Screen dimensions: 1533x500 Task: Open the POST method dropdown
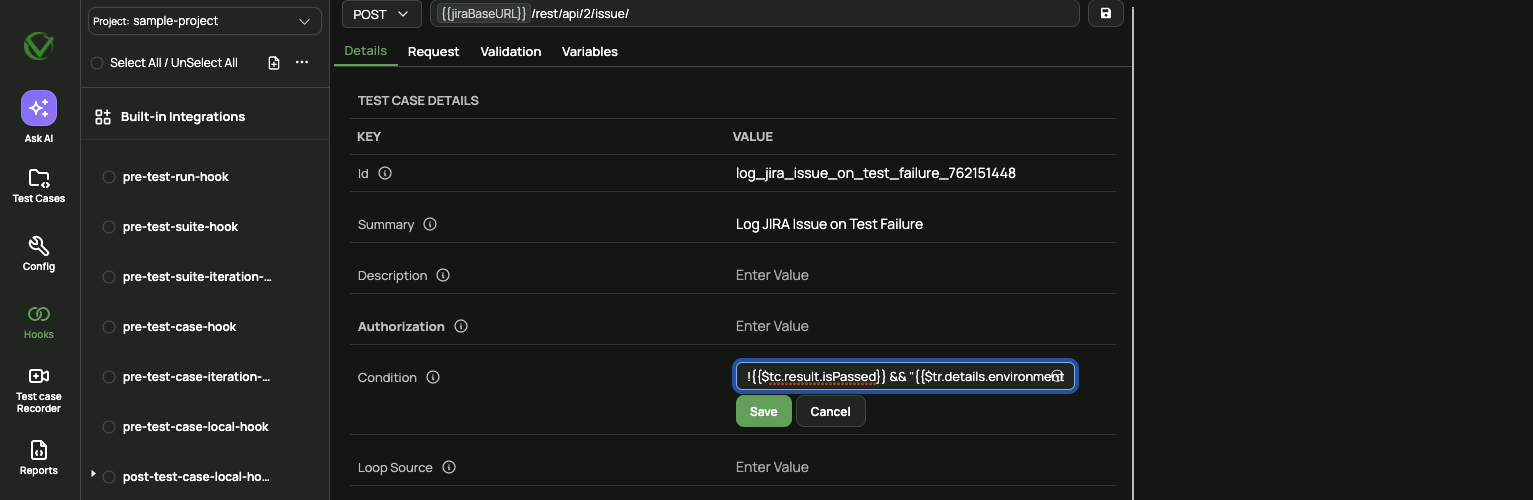[382, 14]
